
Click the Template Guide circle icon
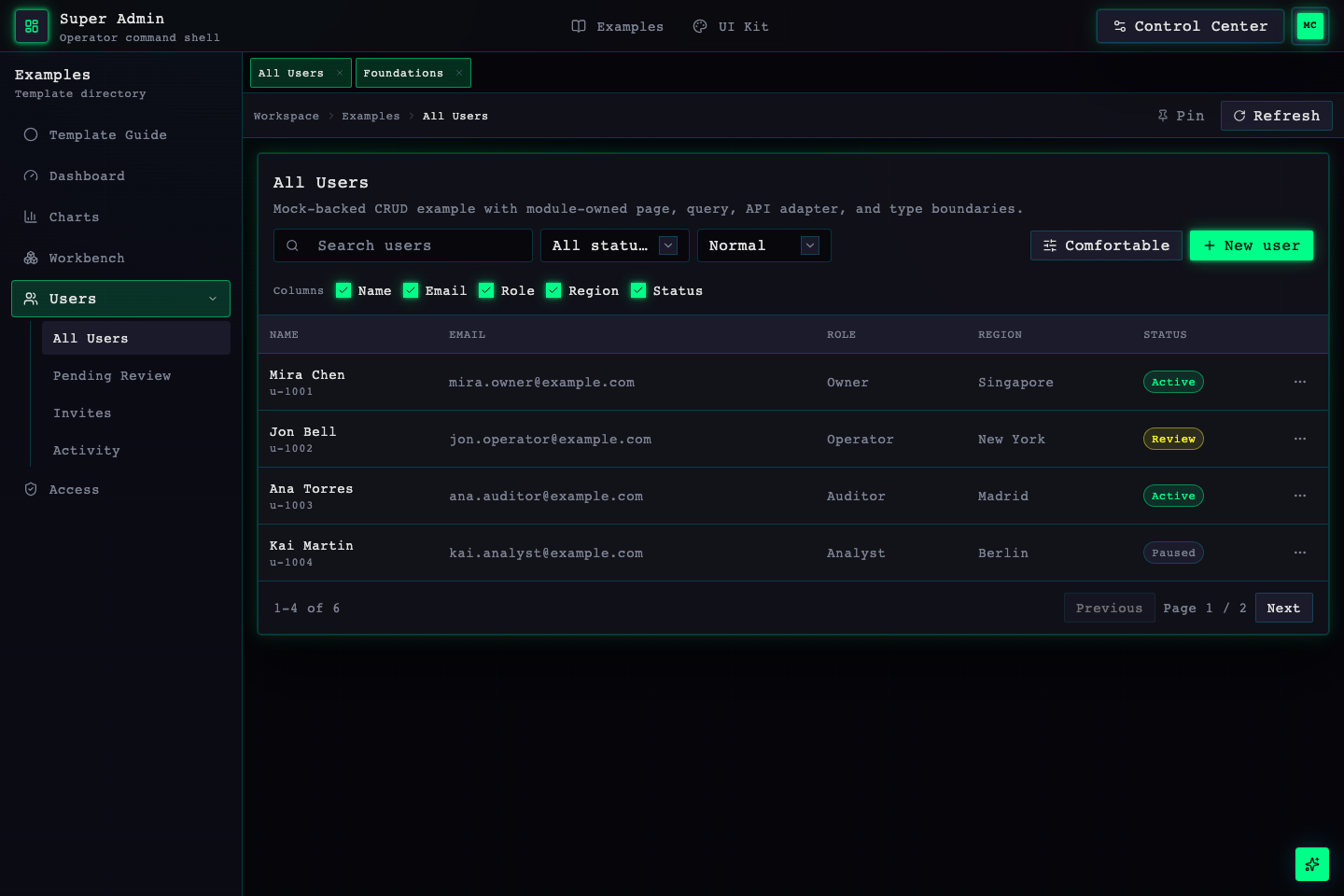(31, 134)
